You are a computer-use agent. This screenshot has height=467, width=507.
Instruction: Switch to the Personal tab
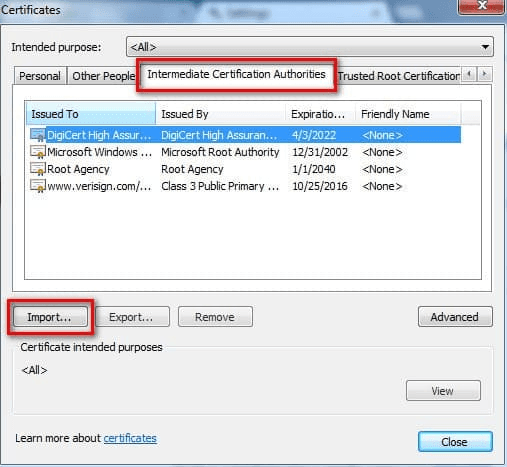pyautogui.click(x=40, y=76)
